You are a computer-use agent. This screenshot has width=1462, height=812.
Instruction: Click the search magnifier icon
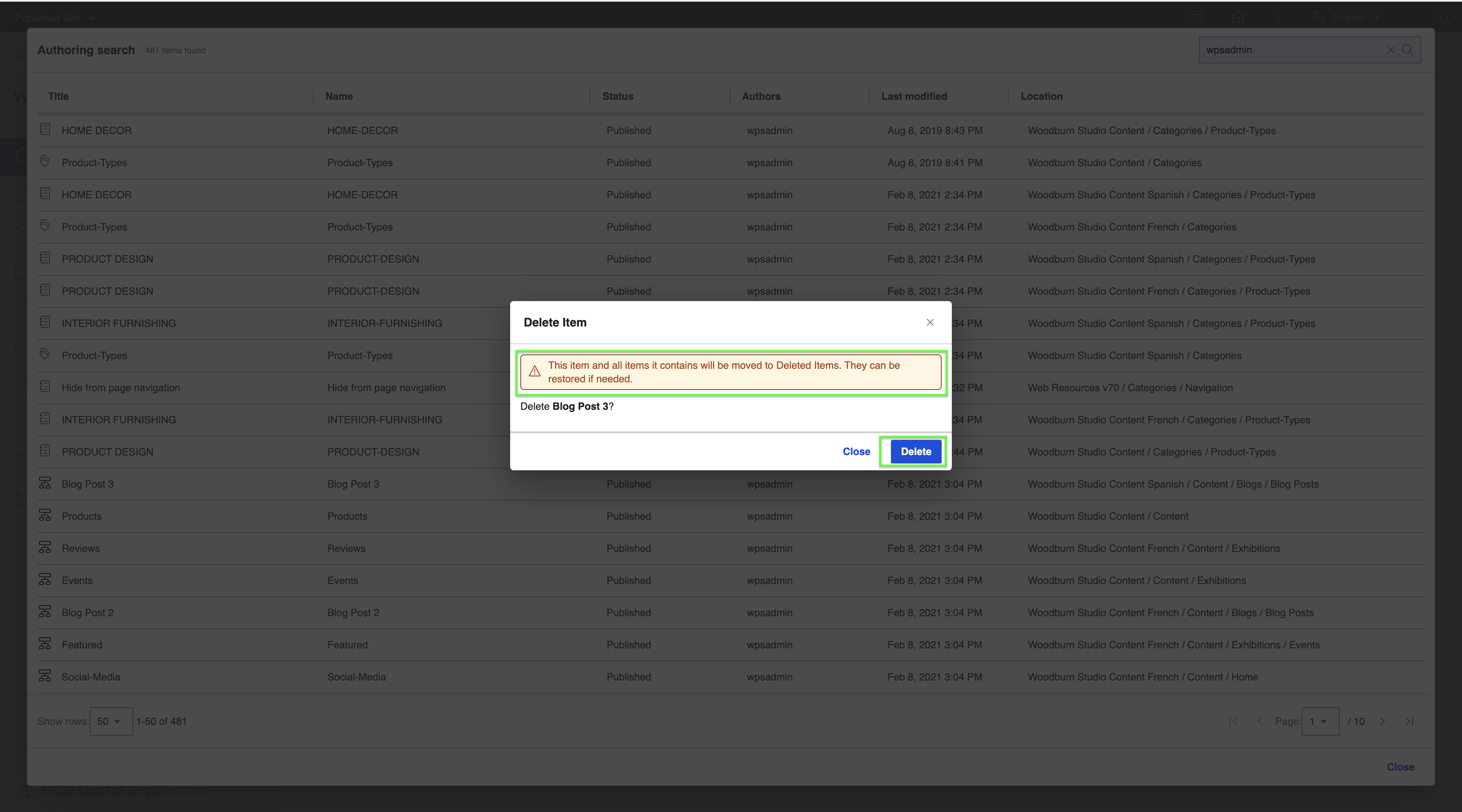1407,50
